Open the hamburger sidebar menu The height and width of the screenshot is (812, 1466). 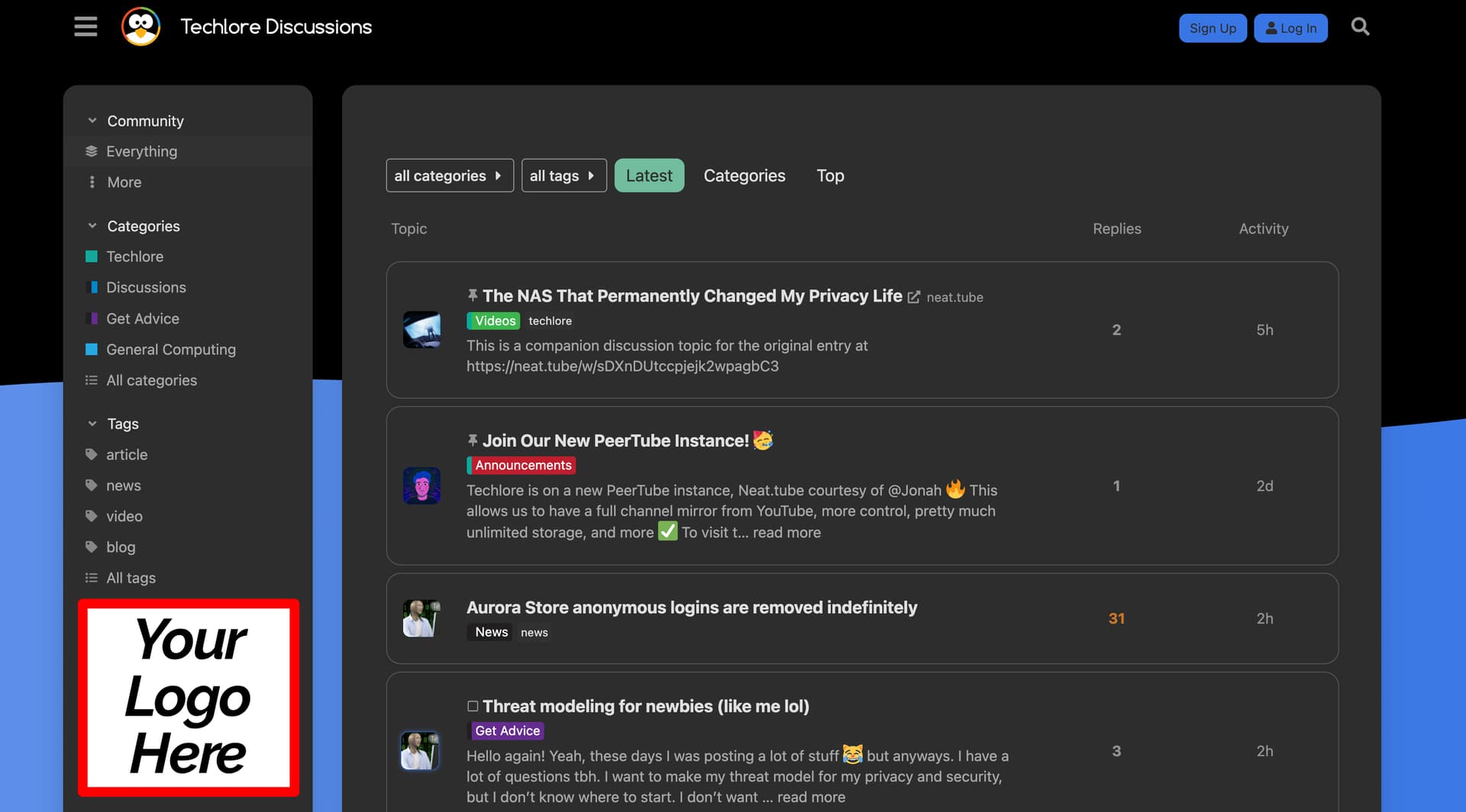(x=86, y=27)
